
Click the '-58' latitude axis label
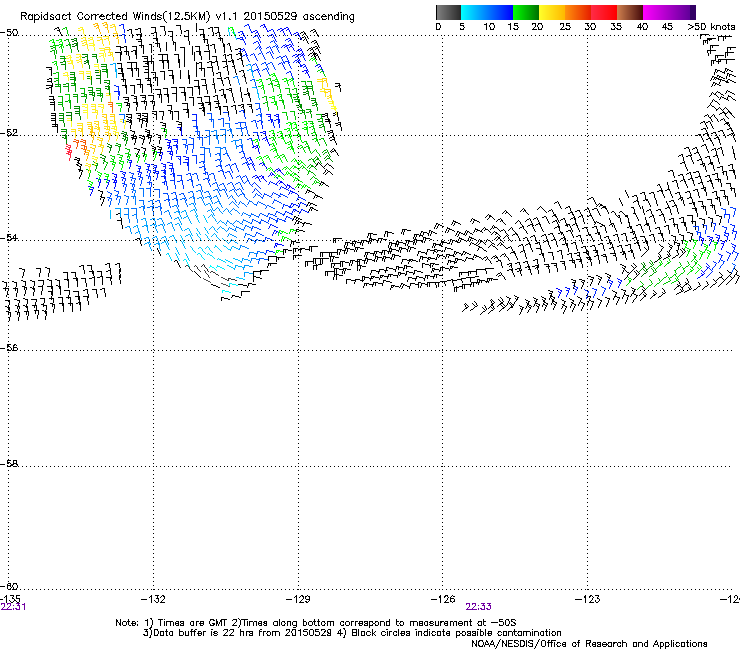[9, 464]
